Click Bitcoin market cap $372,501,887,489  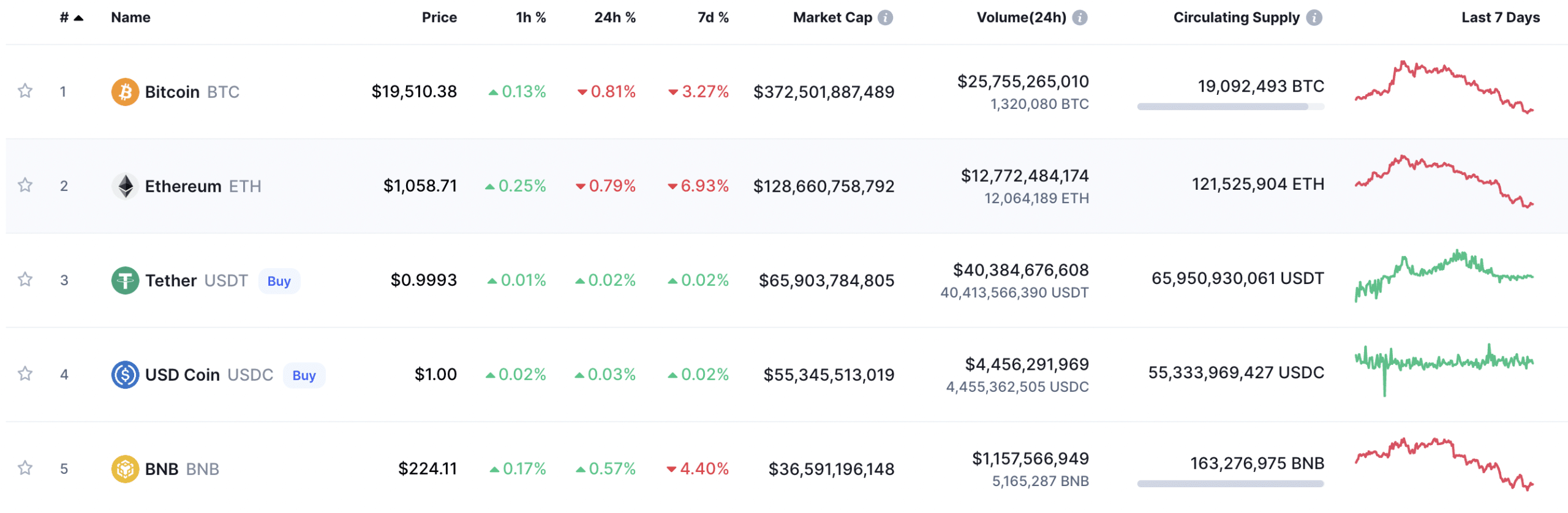[x=823, y=92]
